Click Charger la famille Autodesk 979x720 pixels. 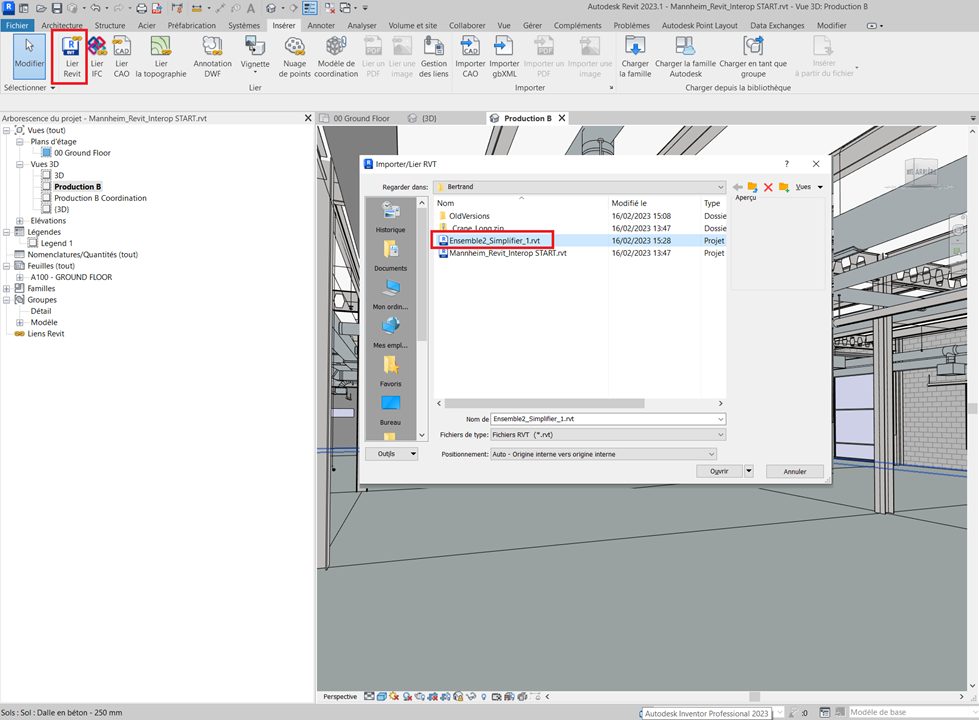[685, 57]
